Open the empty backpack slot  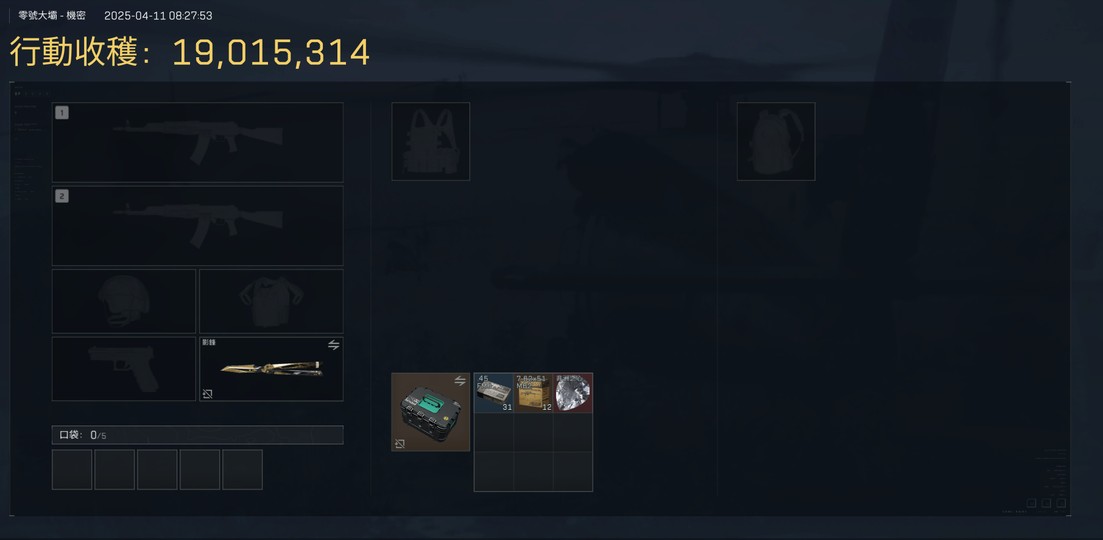pyautogui.click(x=776, y=141)
